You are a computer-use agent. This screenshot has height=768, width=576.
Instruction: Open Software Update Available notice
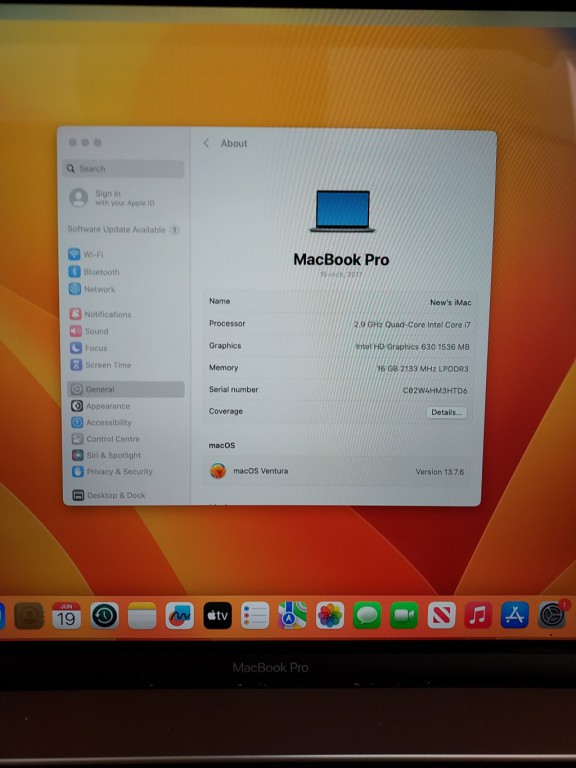point(123,229)
